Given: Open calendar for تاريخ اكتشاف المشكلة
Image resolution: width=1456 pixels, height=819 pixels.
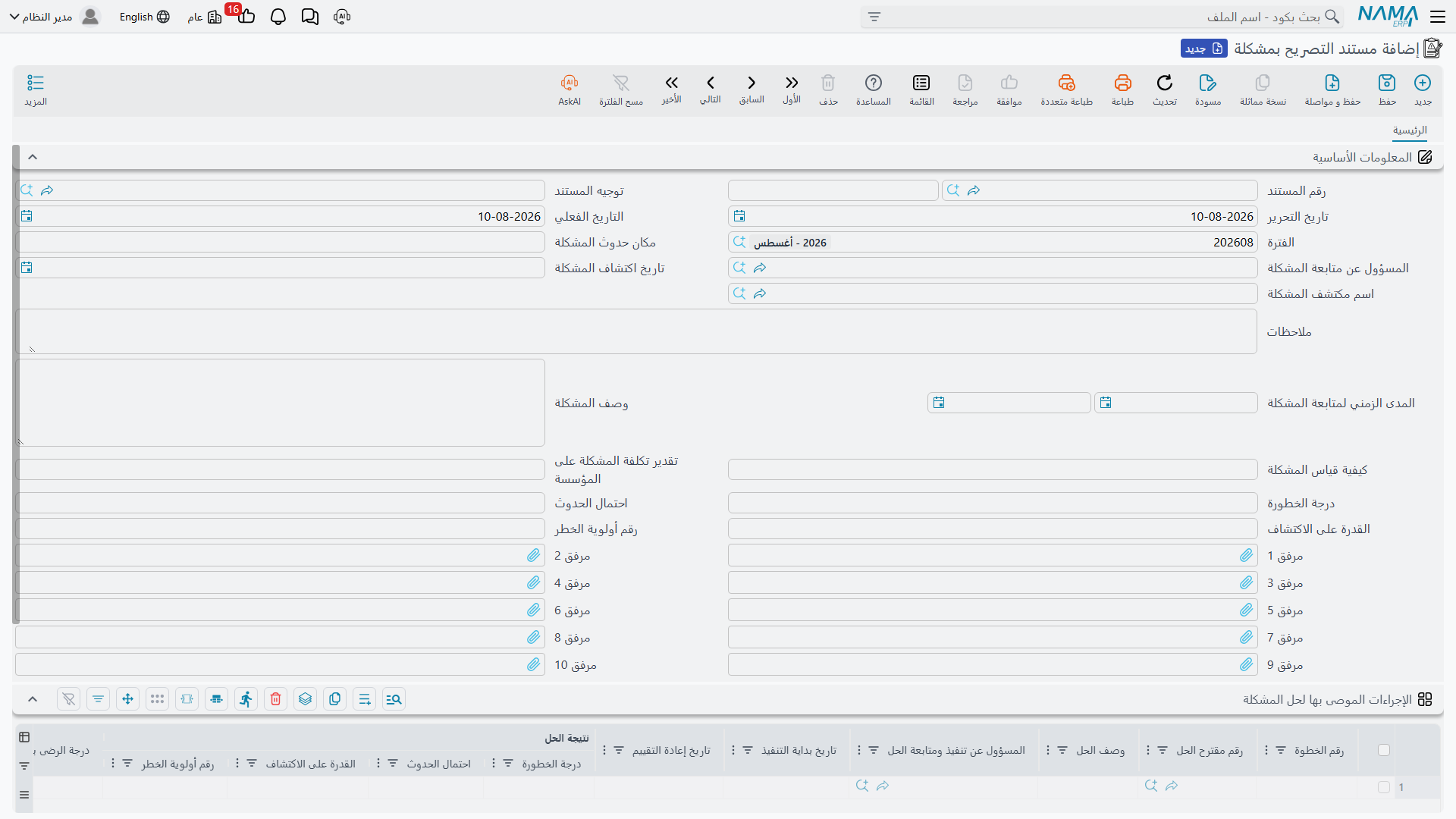Looking at the screenshot, I should tap(27, 268).
